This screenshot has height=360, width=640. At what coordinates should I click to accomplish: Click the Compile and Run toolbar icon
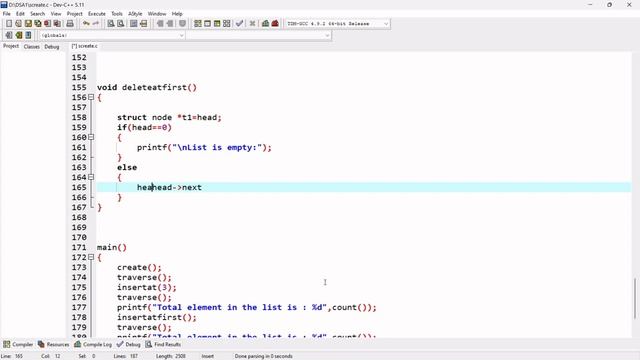217,24
